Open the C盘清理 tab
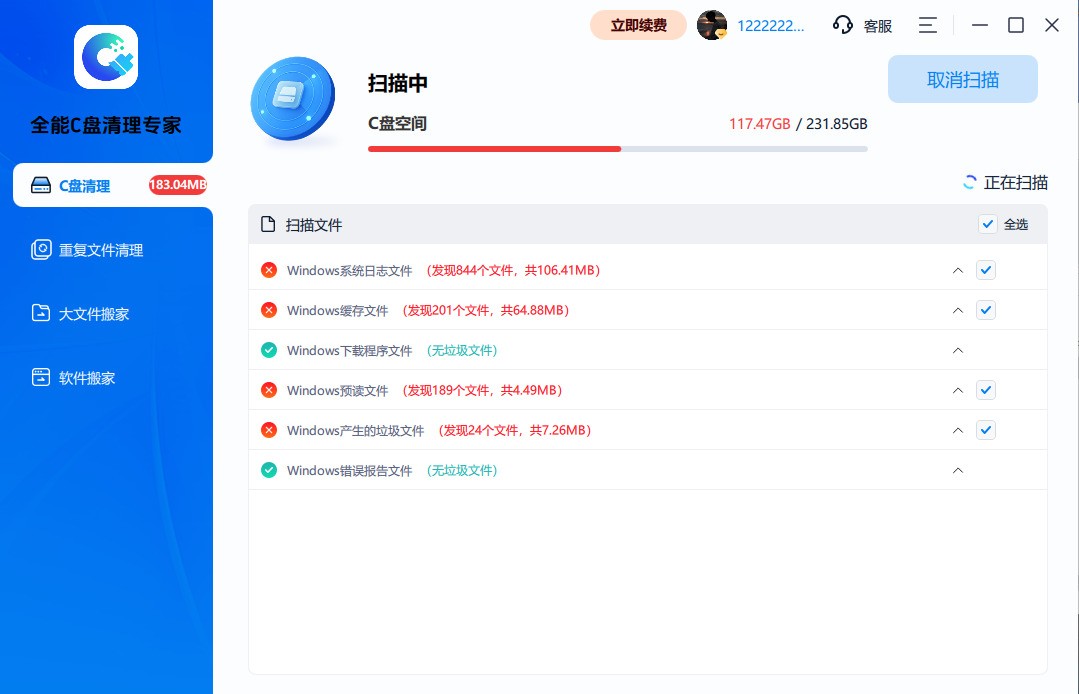Screen dimensions: 1079x694 [113, 185]
